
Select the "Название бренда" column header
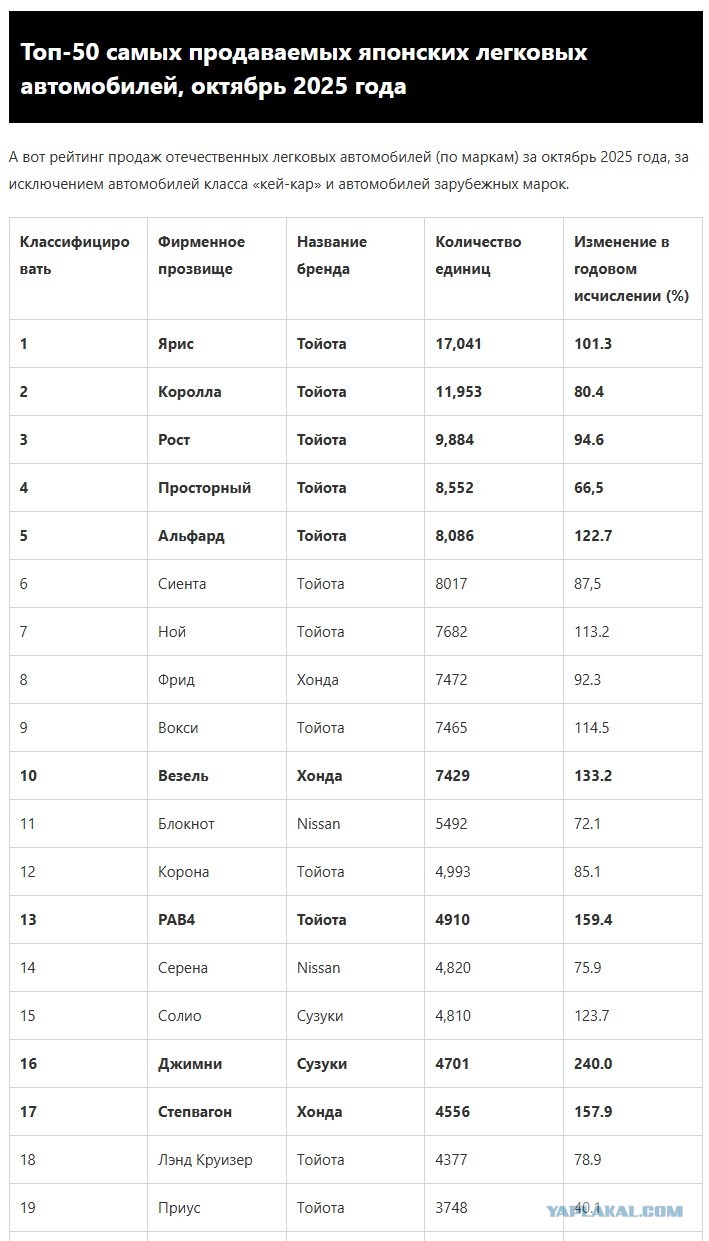point(332,255)
